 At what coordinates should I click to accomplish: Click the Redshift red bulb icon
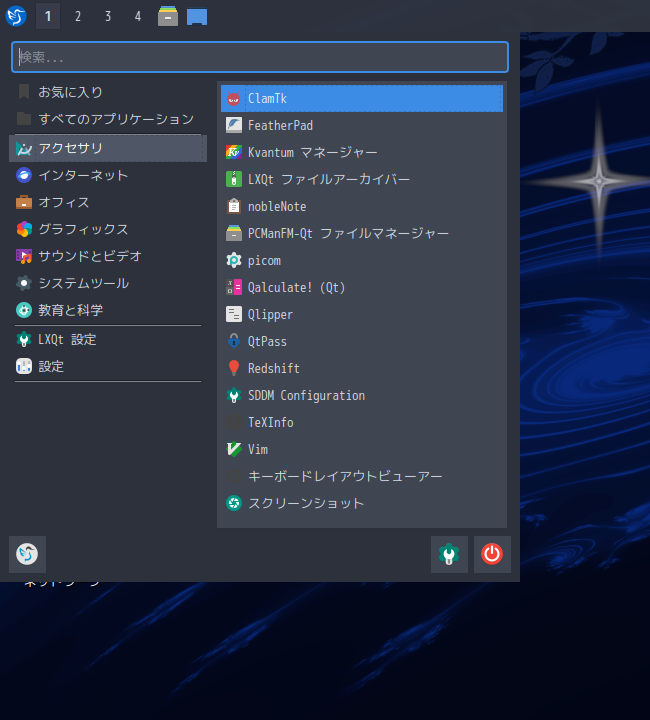tap(234, 368)
